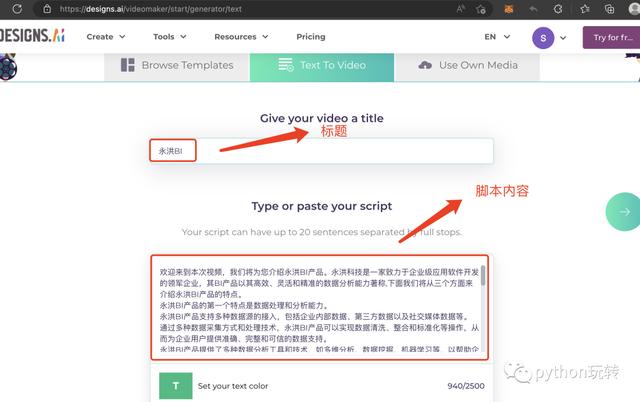
Task: Open the purple S user avatar
Action: (543, 38)
